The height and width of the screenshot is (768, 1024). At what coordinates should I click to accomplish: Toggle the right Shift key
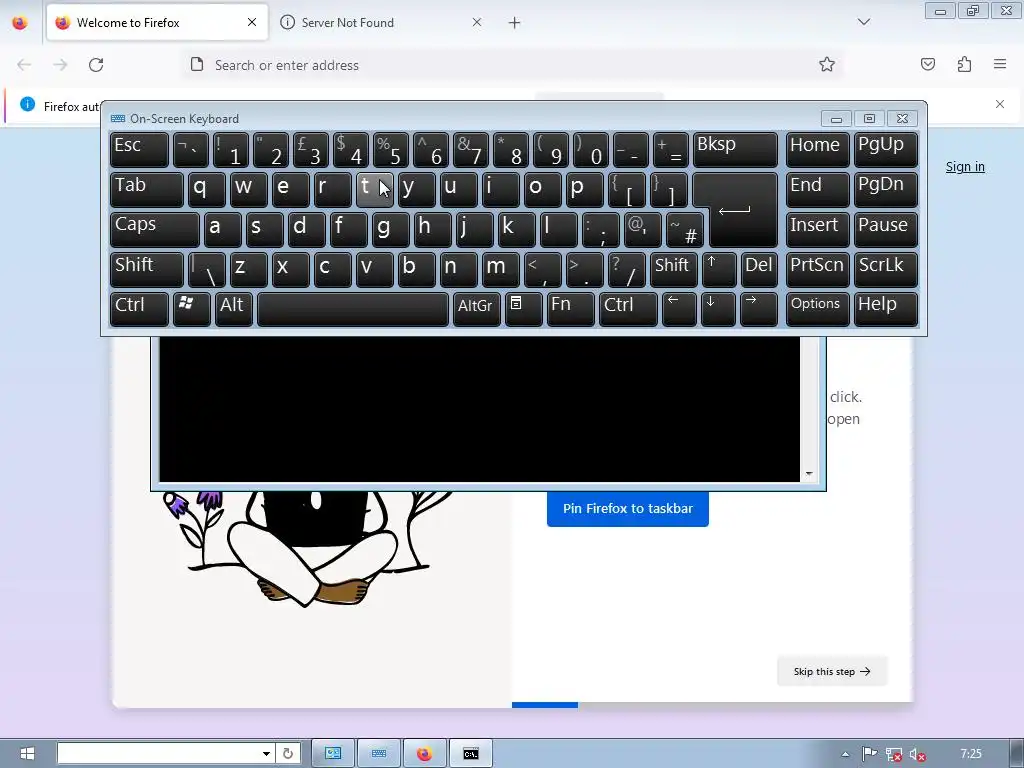(x=673, y=270)
